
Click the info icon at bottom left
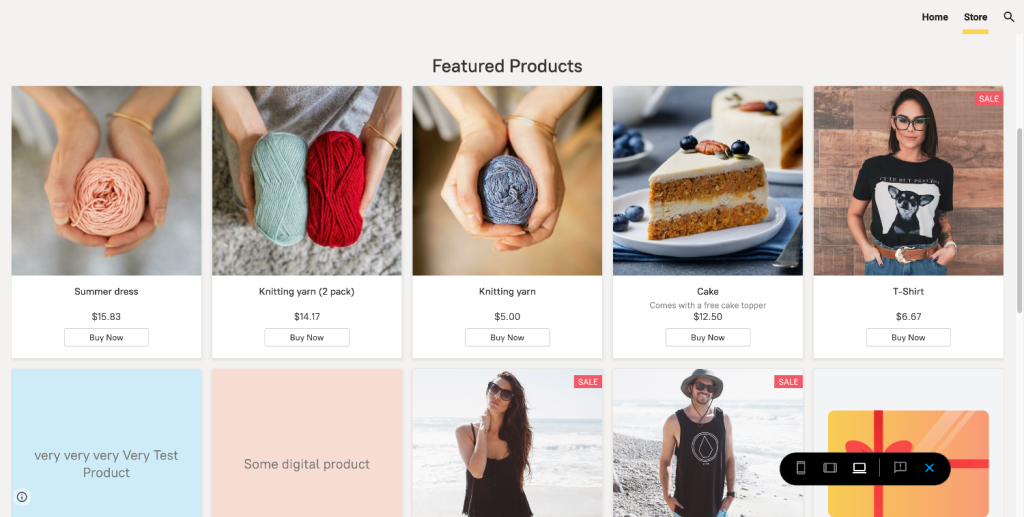[22, 497]
